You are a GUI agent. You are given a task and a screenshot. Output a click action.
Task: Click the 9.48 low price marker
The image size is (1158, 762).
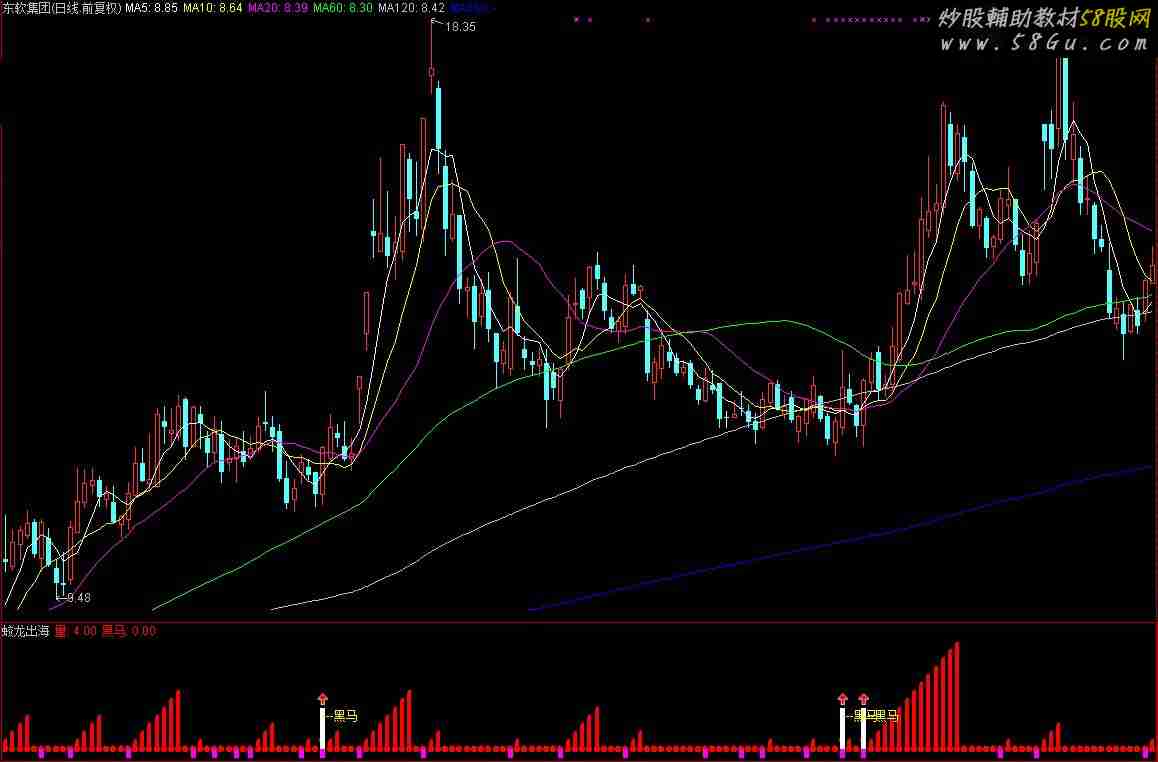[76, 598]
